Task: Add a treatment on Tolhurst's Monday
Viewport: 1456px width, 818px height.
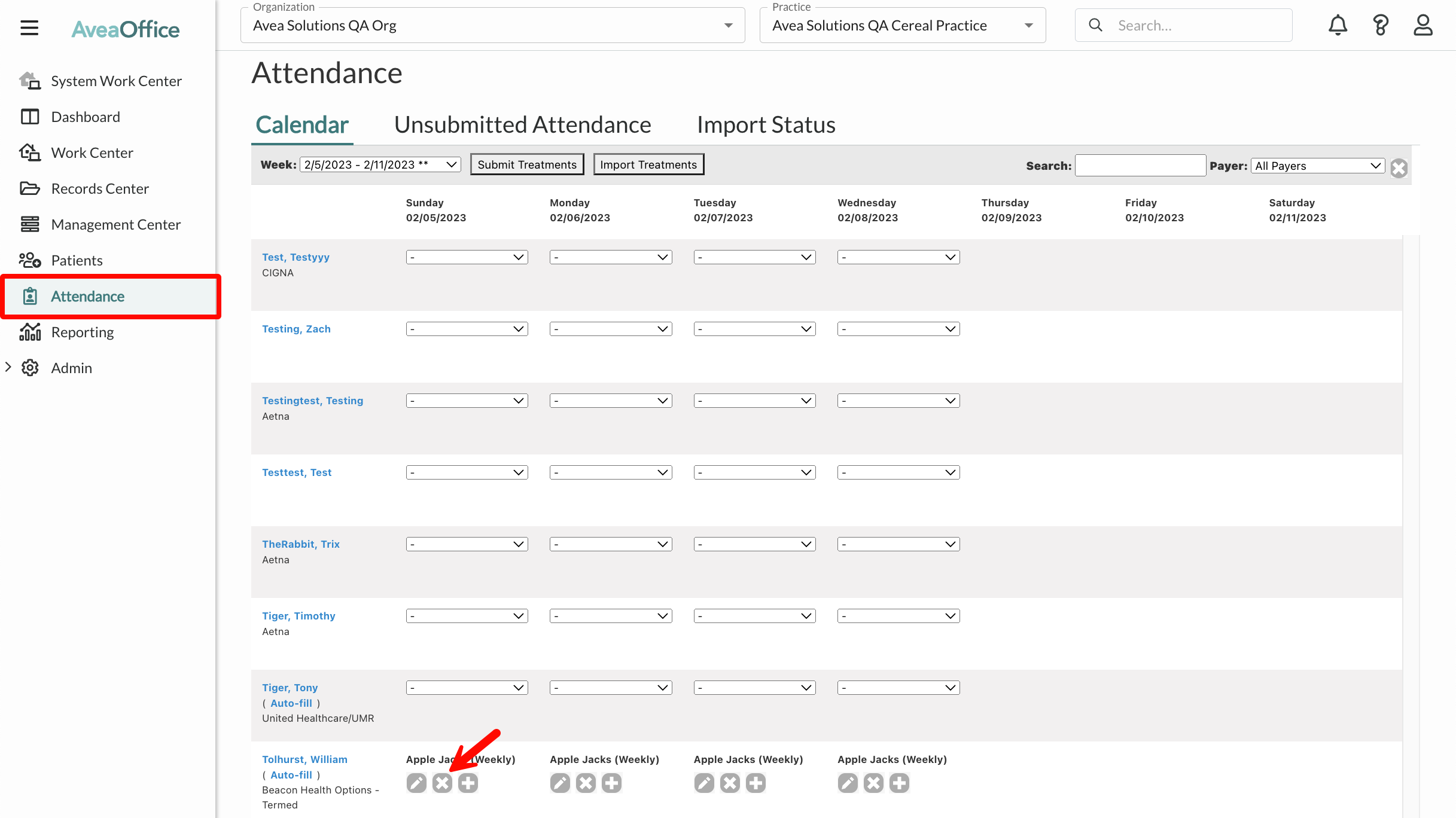Action: [x=611, y=783]
